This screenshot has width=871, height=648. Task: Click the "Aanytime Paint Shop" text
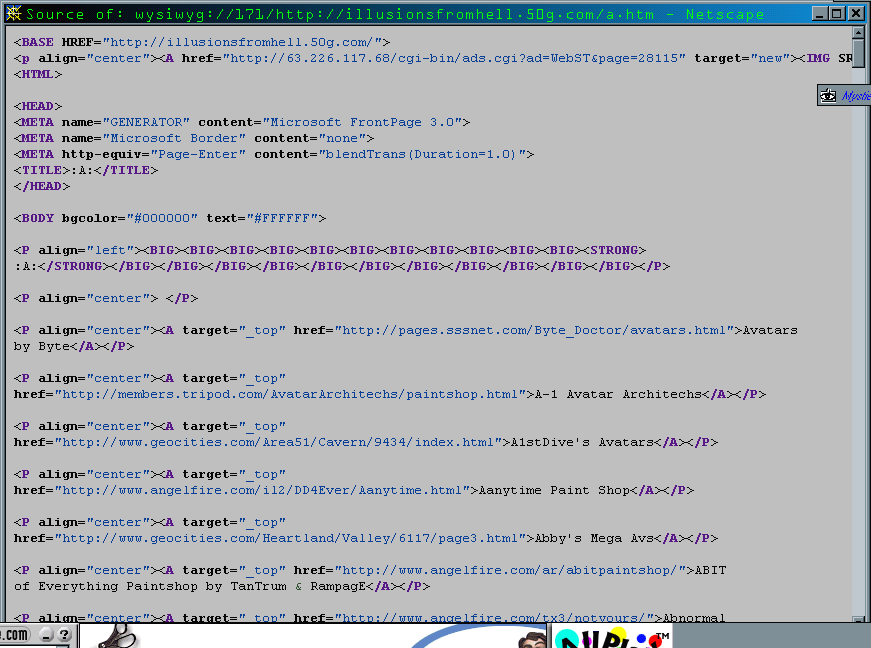(x=554, y=490)
